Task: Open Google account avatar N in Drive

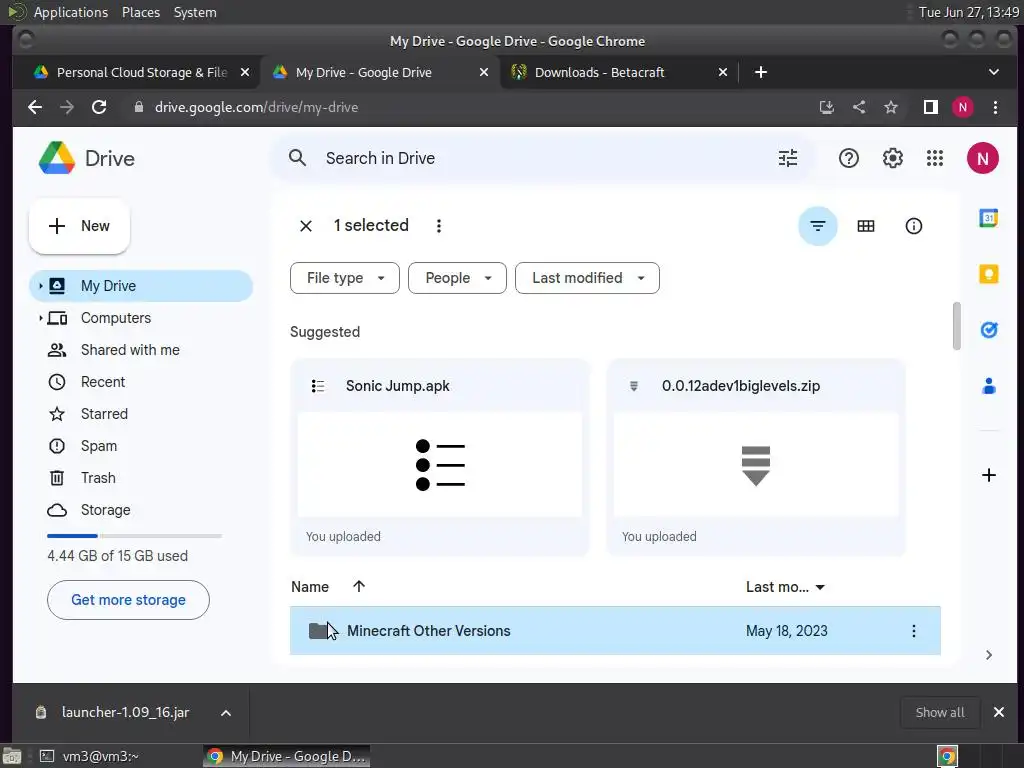Action: tap(982, 158)
